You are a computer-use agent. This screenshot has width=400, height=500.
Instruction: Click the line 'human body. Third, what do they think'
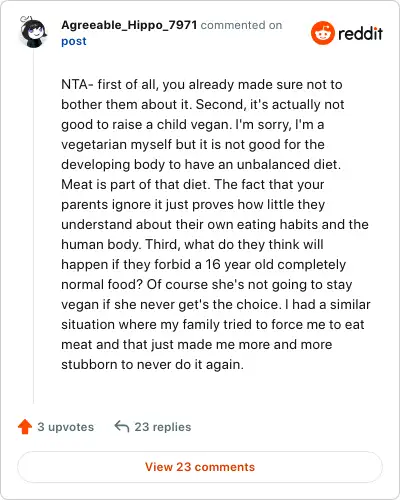coord(192,245)
